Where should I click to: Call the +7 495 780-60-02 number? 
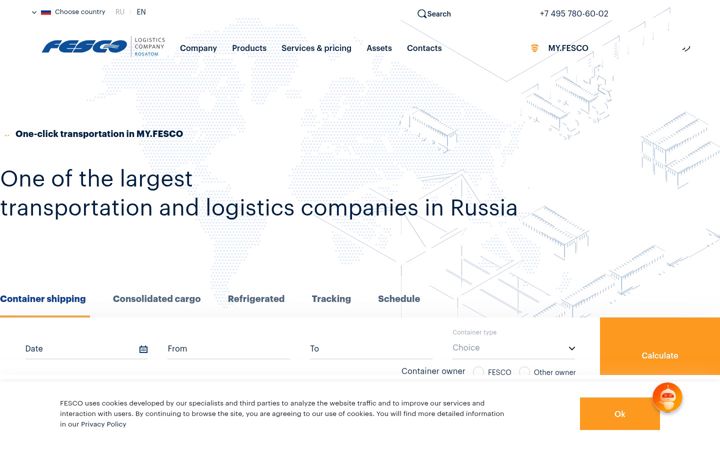574,14
